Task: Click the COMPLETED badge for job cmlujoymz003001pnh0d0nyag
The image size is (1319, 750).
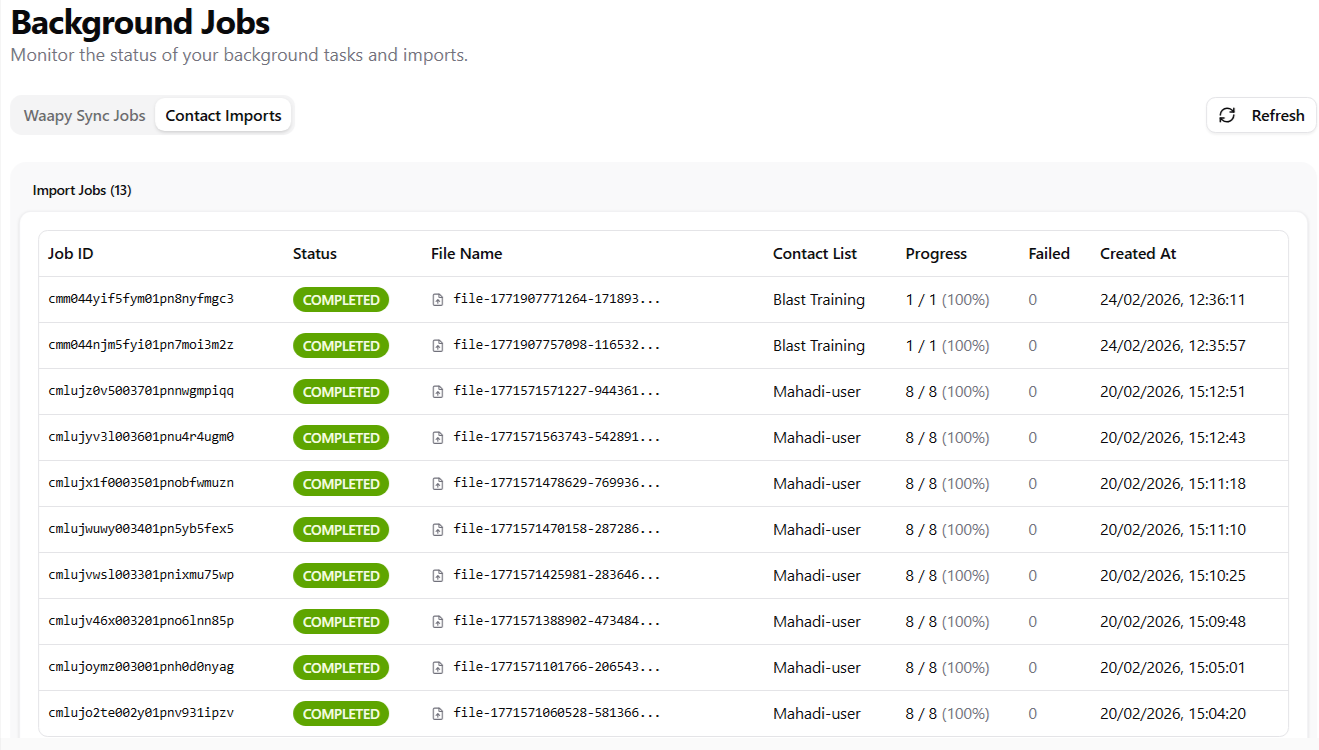Action: [341, 668]
